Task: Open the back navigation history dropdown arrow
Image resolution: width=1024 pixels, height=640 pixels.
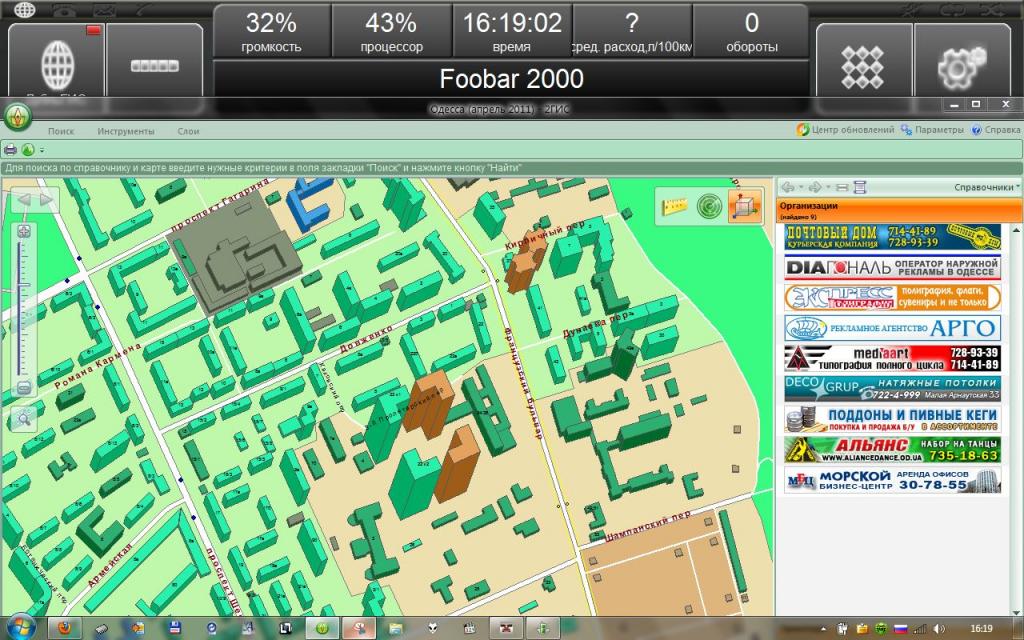Action: [802, 187]
